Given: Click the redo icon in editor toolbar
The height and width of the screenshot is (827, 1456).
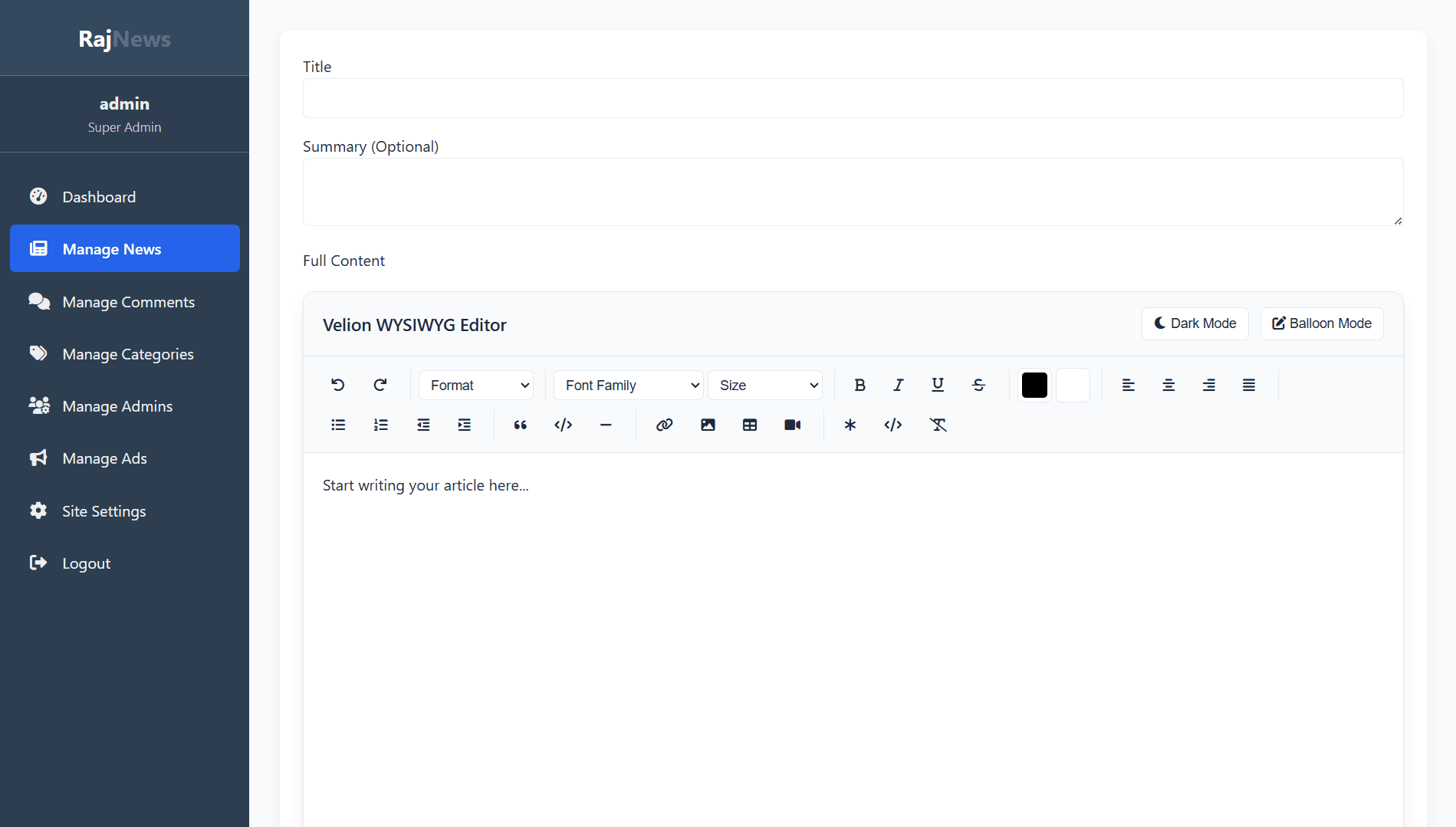Looking at the screenshot, I should (x=380, y=385).
